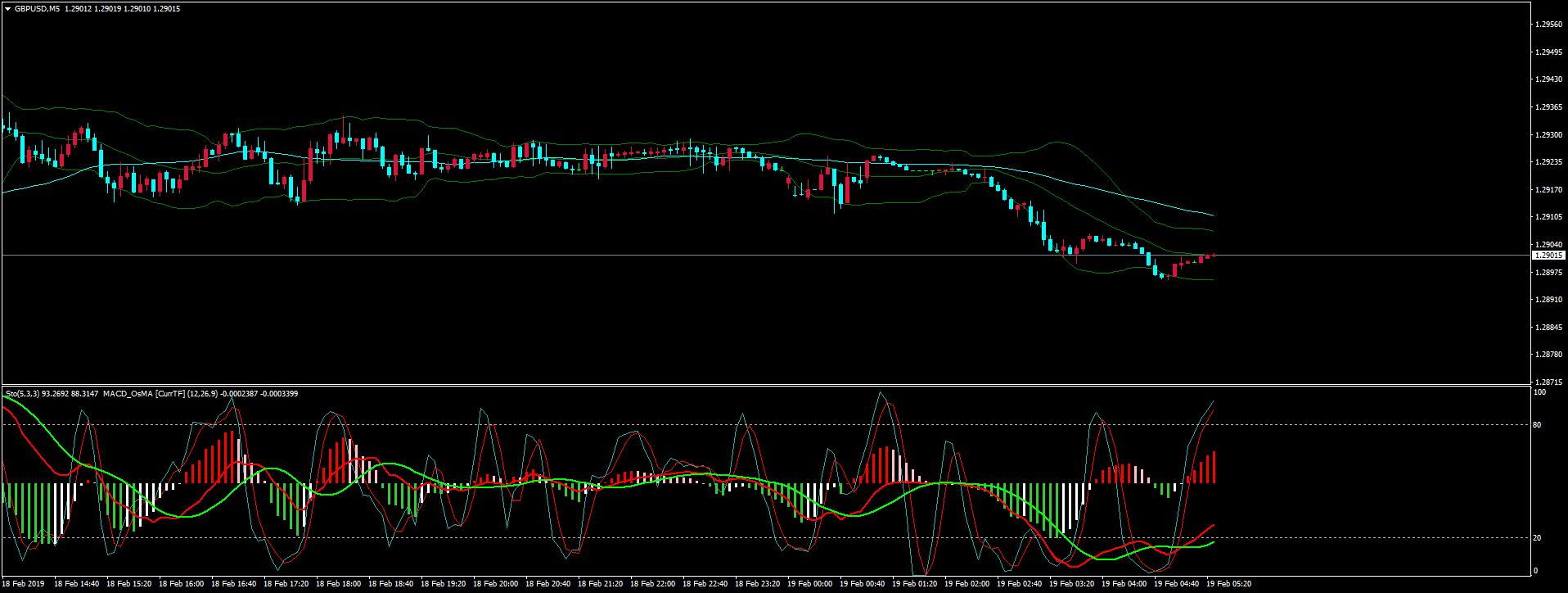
Task: Select the GBPUSD,M5 symbol title text
Action: (37, 9)
